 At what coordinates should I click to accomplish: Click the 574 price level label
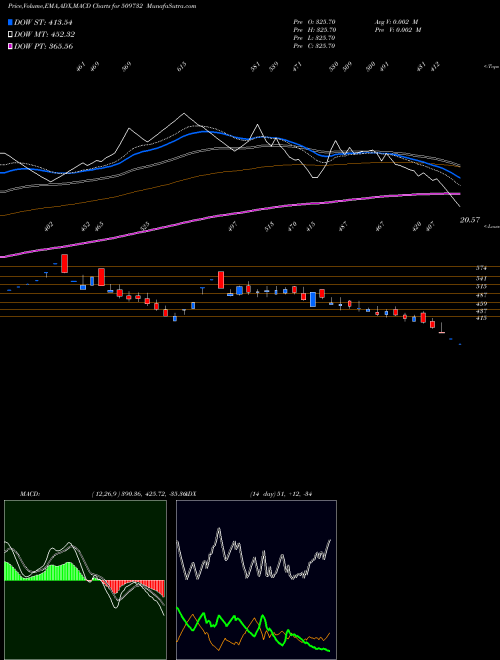pos(481,268)
